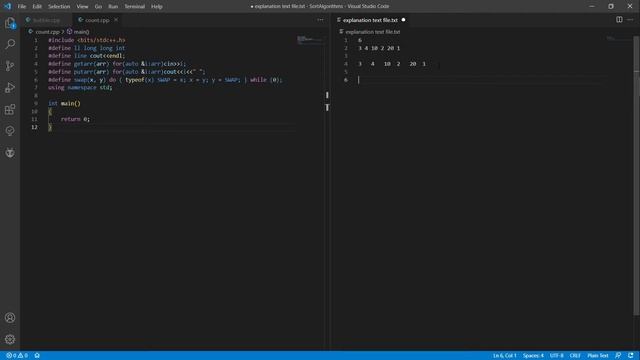Click the '#define line cout<<endl;' line

pos(87,56)
